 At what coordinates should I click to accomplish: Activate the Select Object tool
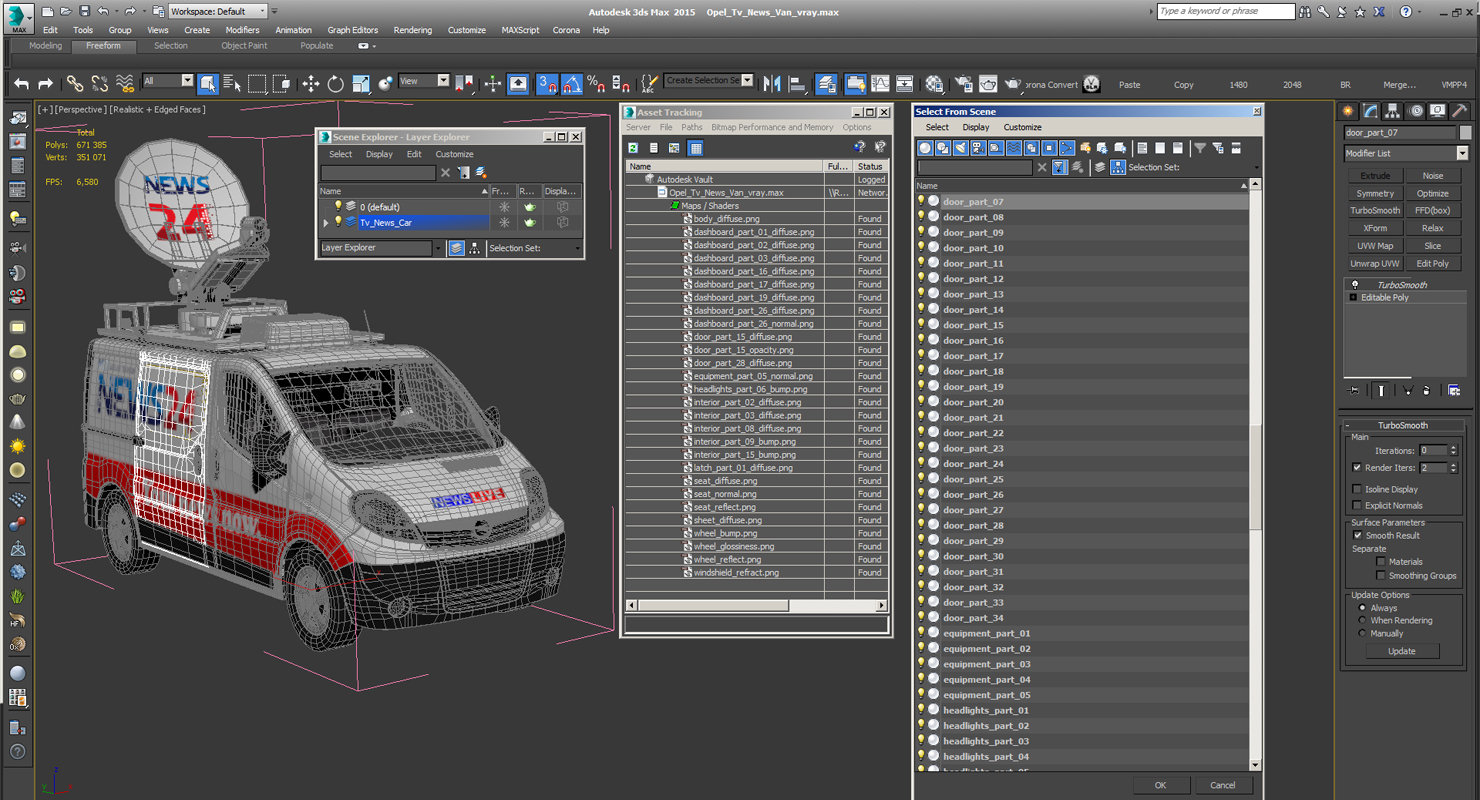click(x=208, y=84)
